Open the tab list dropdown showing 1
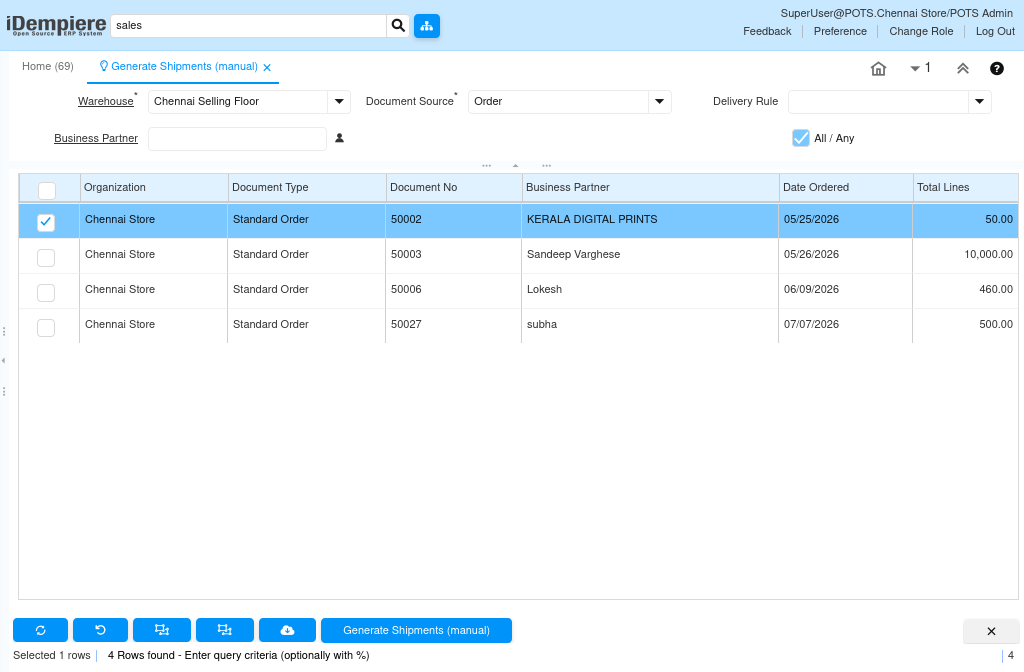The width and height of the screenshot is (1024, 672). pos(920,68)
